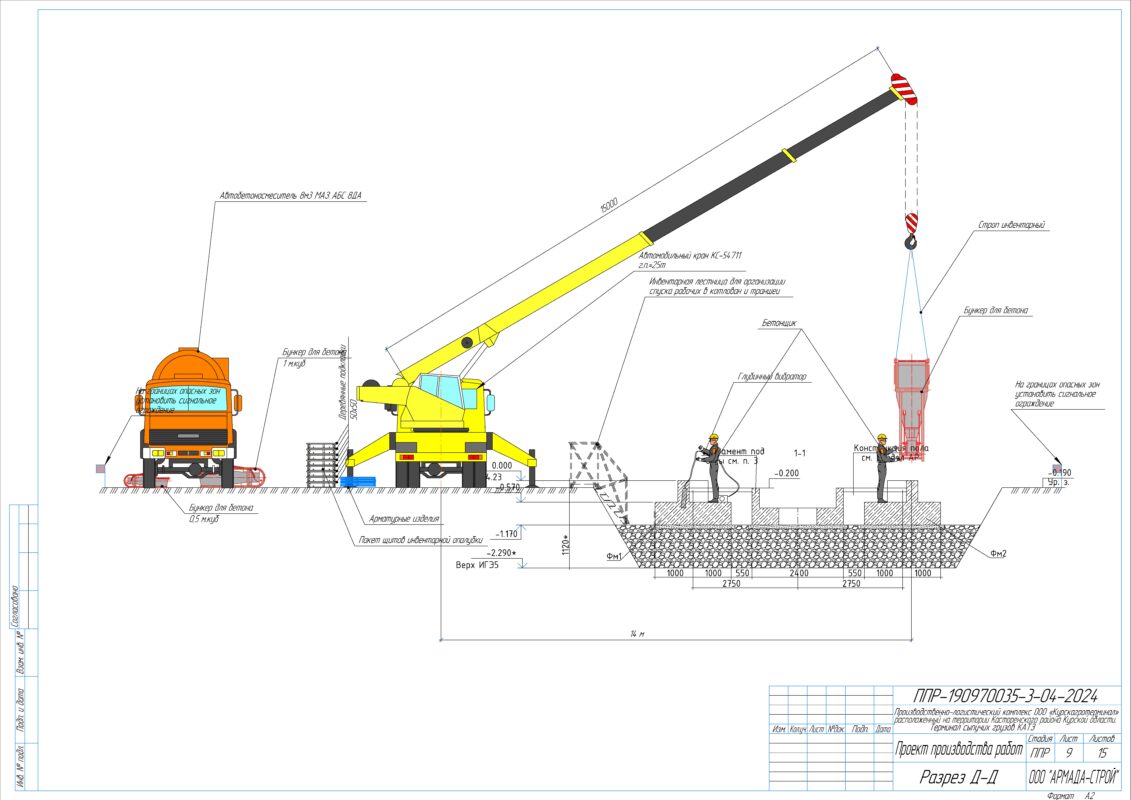Select the "Автомобильный кран КС-54711" label
Viewport: 1131px width, 800px height.
[x=690, y=255]
